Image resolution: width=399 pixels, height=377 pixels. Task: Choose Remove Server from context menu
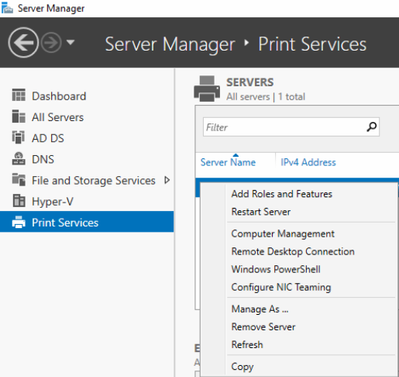click(x=263, y=327)
